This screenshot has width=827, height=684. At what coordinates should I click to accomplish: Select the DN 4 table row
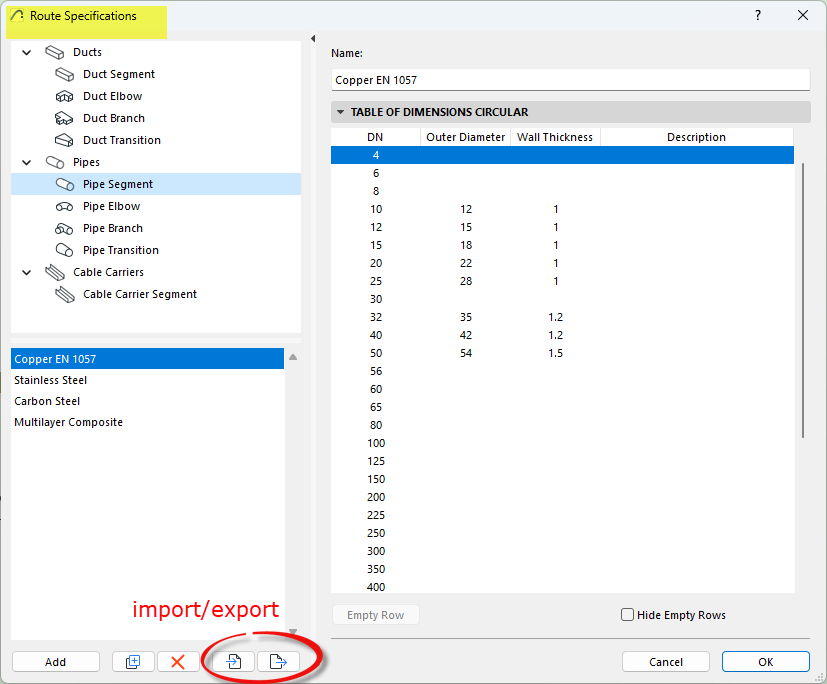[x=562, y=155]
